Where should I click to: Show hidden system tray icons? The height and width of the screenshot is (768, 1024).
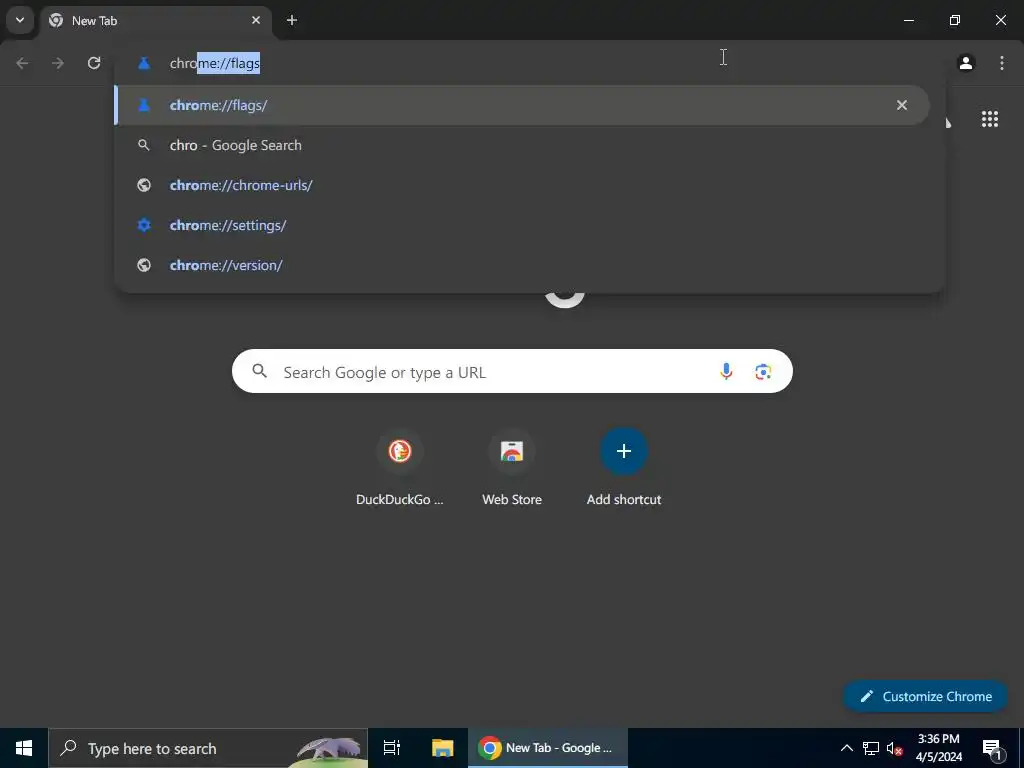pos(846,748)
